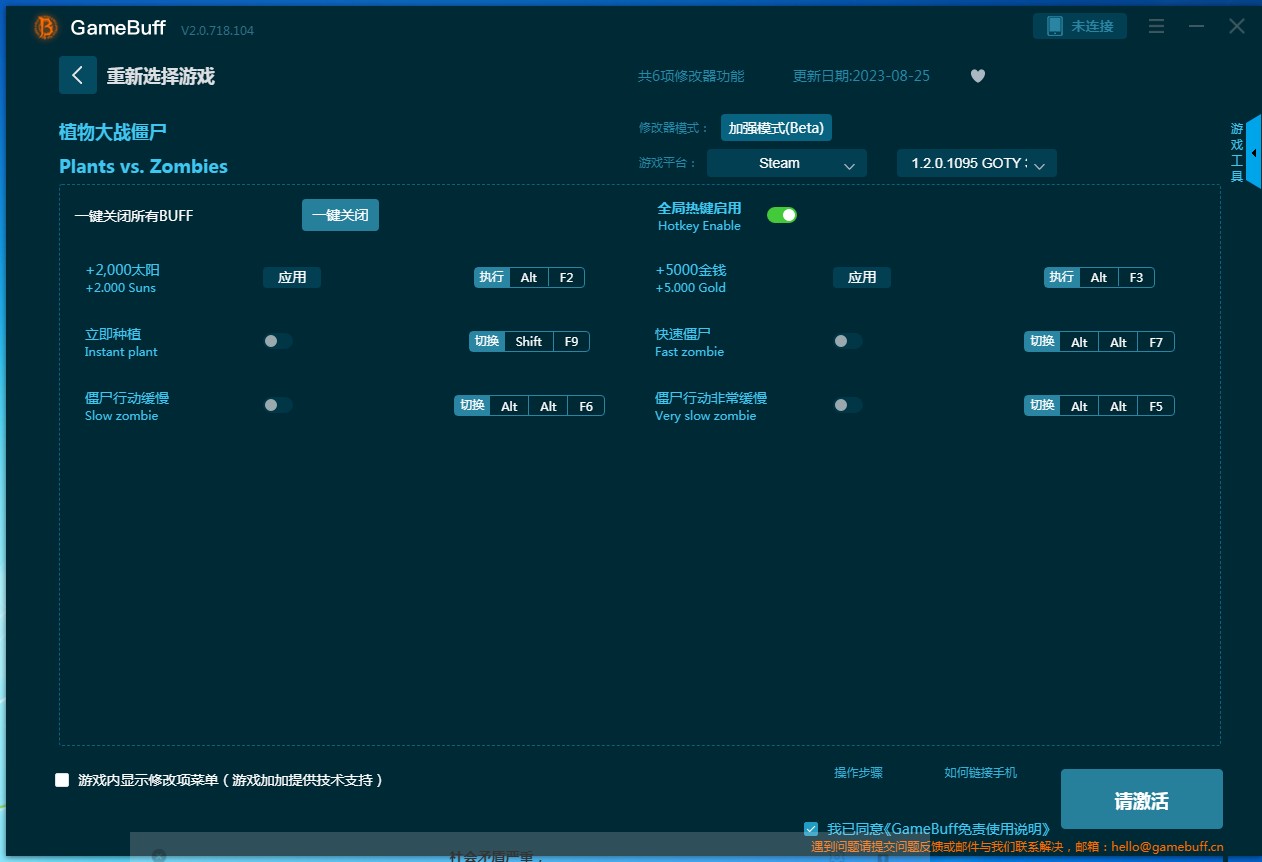Click the large activate button
Viewport: 1262px width, 862px height.
(1141, 800)
